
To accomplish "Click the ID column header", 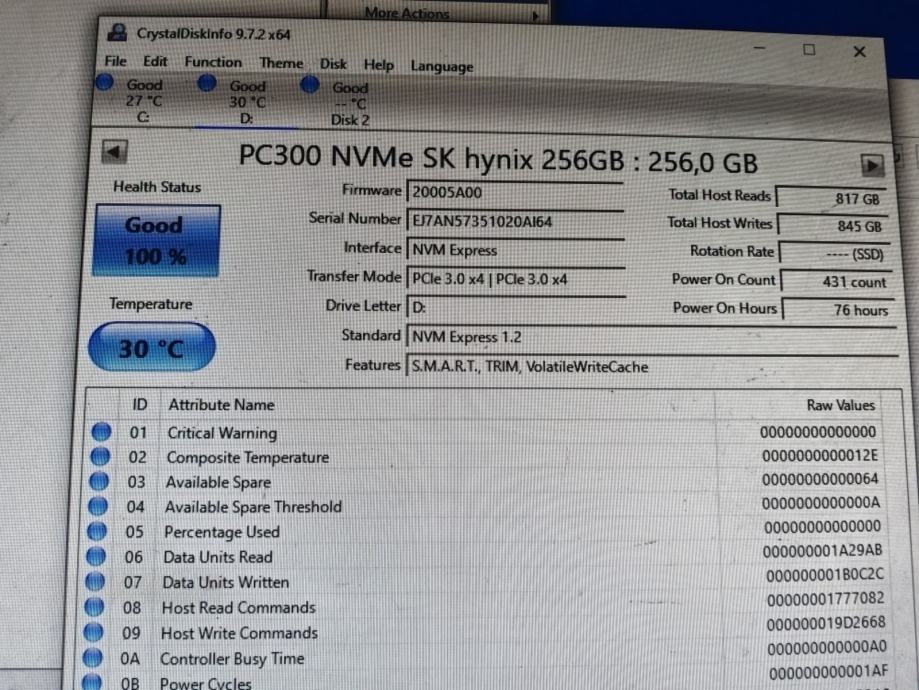I will pyautogui.click(x=140, y=405).
